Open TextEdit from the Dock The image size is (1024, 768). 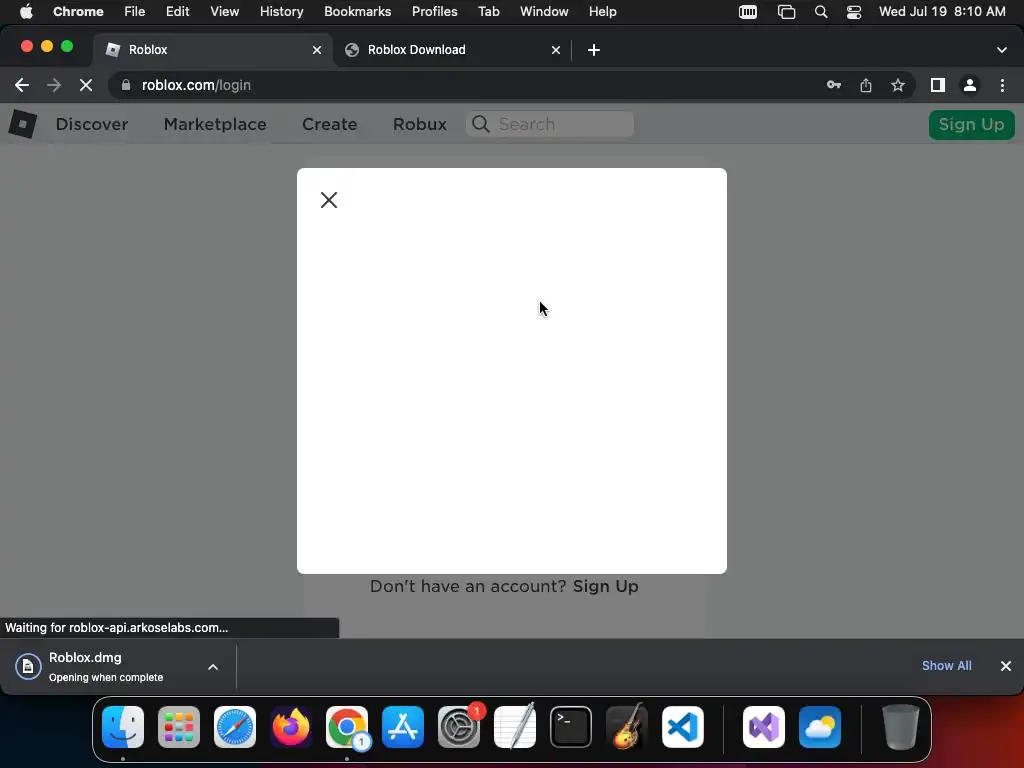tap(515, 727)
